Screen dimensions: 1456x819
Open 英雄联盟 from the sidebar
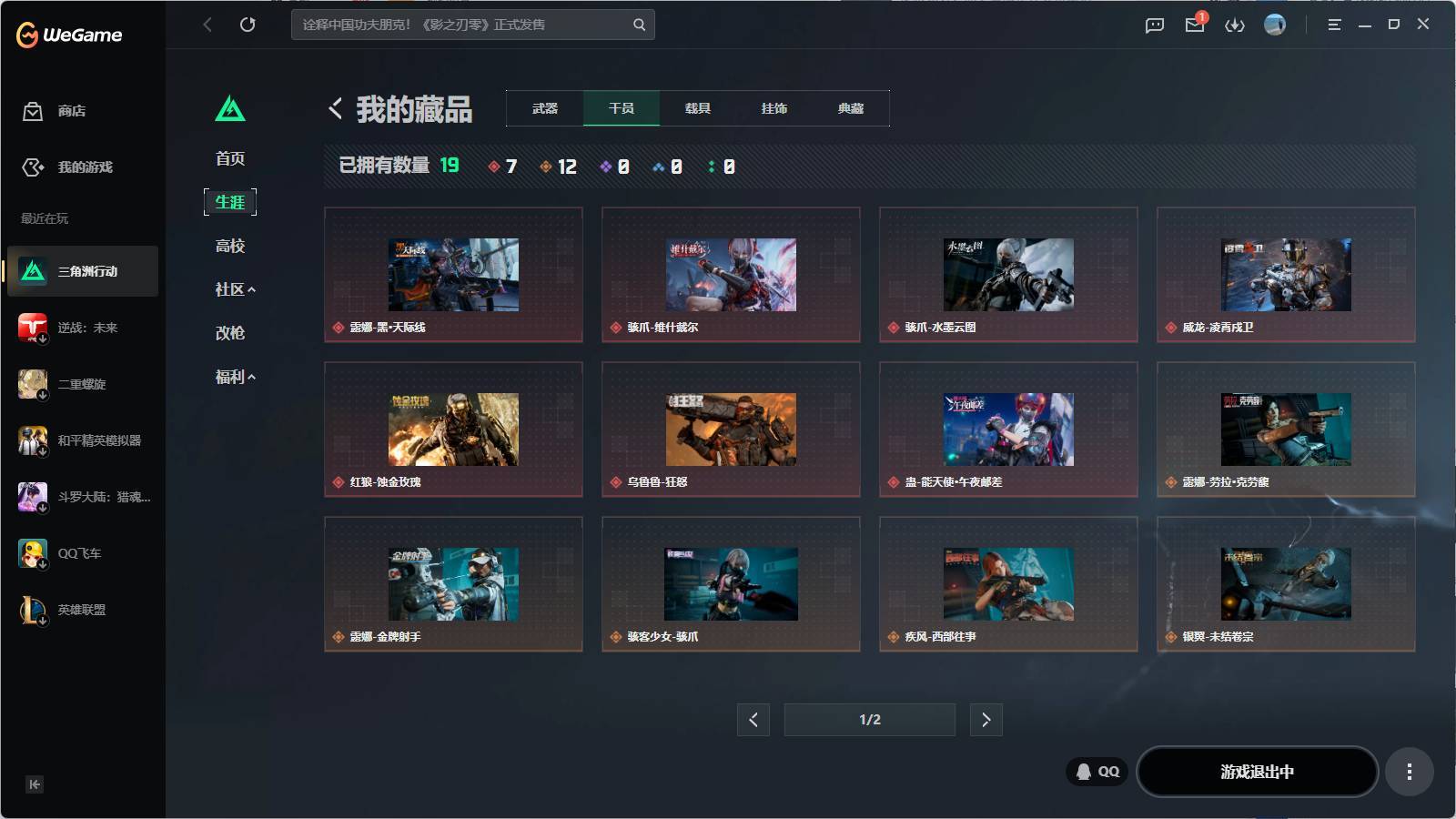click(83, 610)
